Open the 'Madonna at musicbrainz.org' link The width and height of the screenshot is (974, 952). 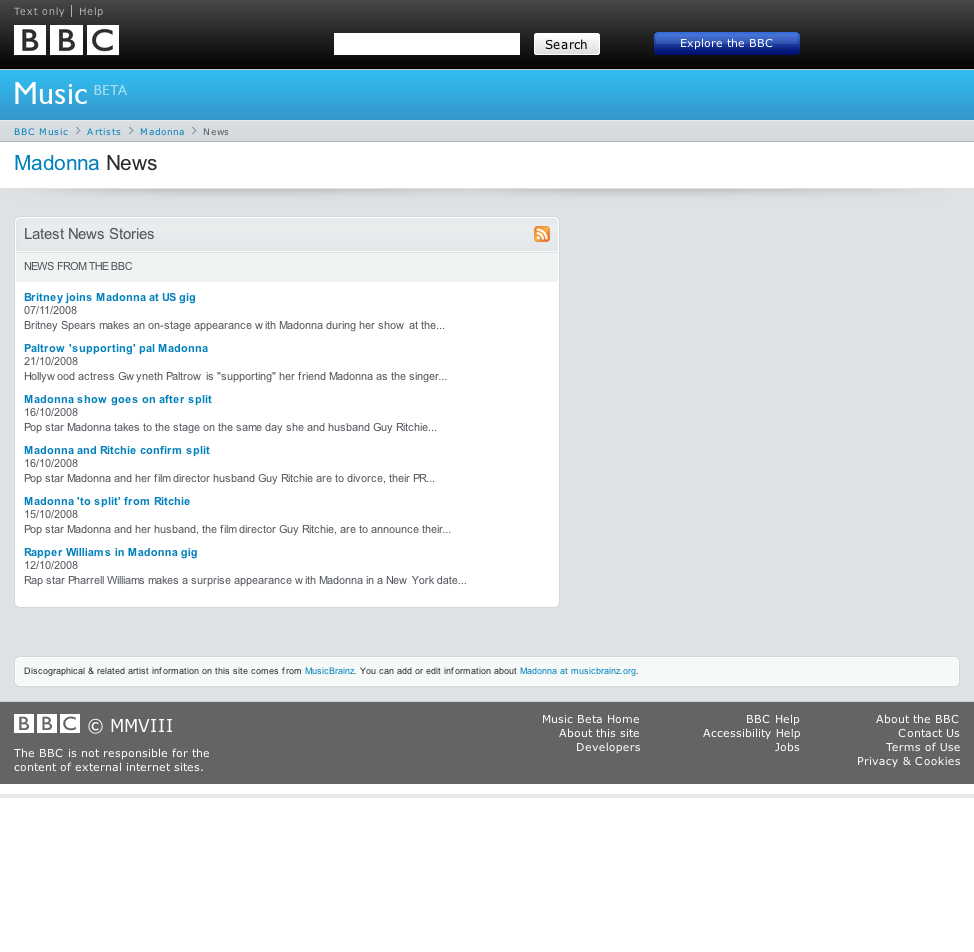(578, 671)
